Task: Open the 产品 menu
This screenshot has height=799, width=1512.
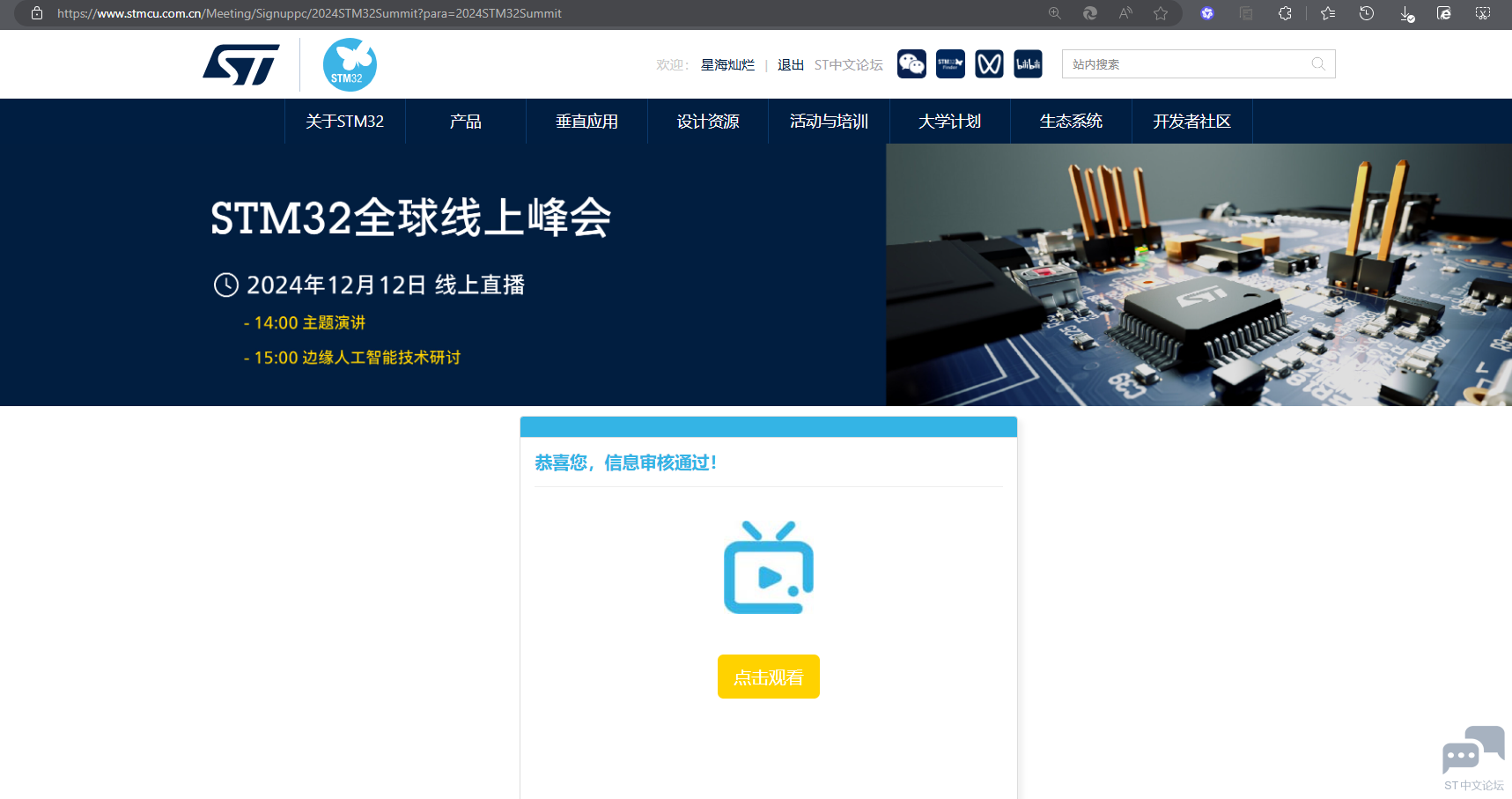Action: point(466,122)
